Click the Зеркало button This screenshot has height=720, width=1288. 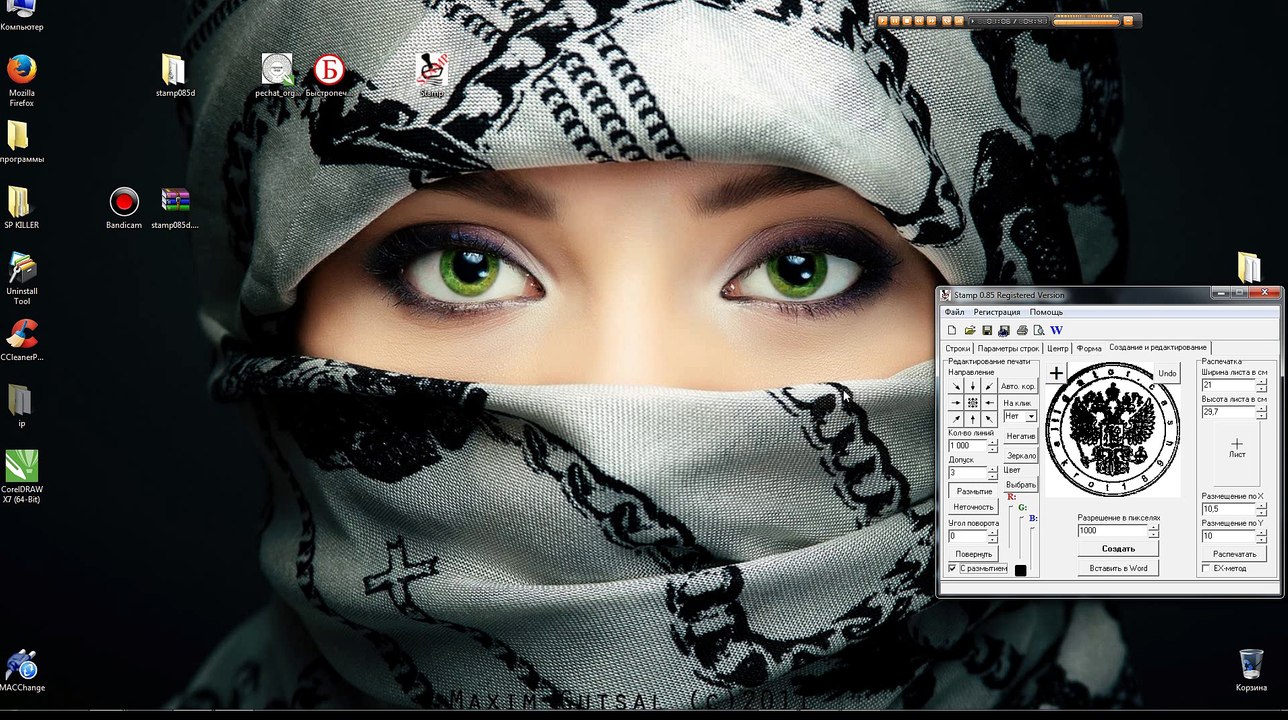click(x=1020, y=455)
